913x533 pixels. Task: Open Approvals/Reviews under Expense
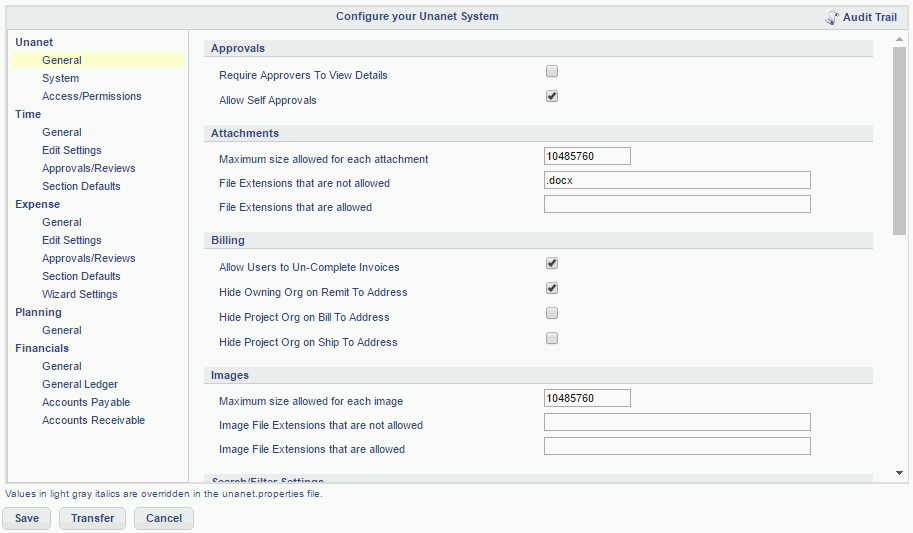pos(89,258)
